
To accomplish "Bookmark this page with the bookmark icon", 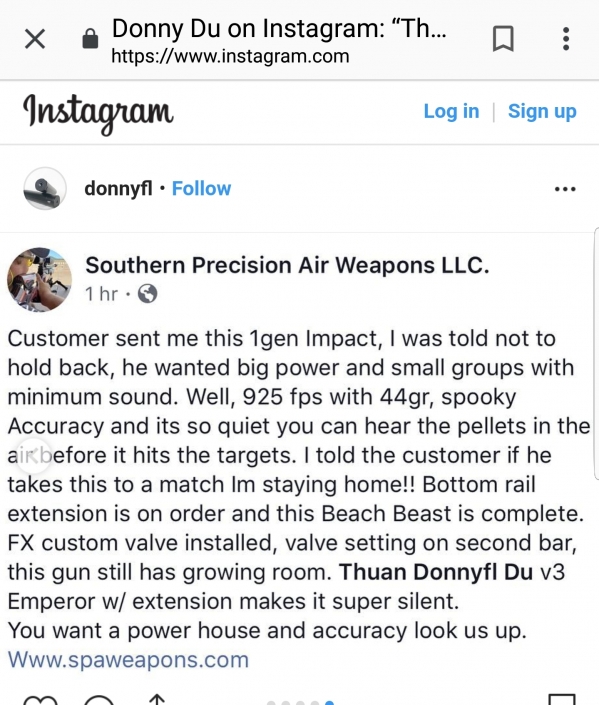I will pyautogui.click(x=503, y=39).
